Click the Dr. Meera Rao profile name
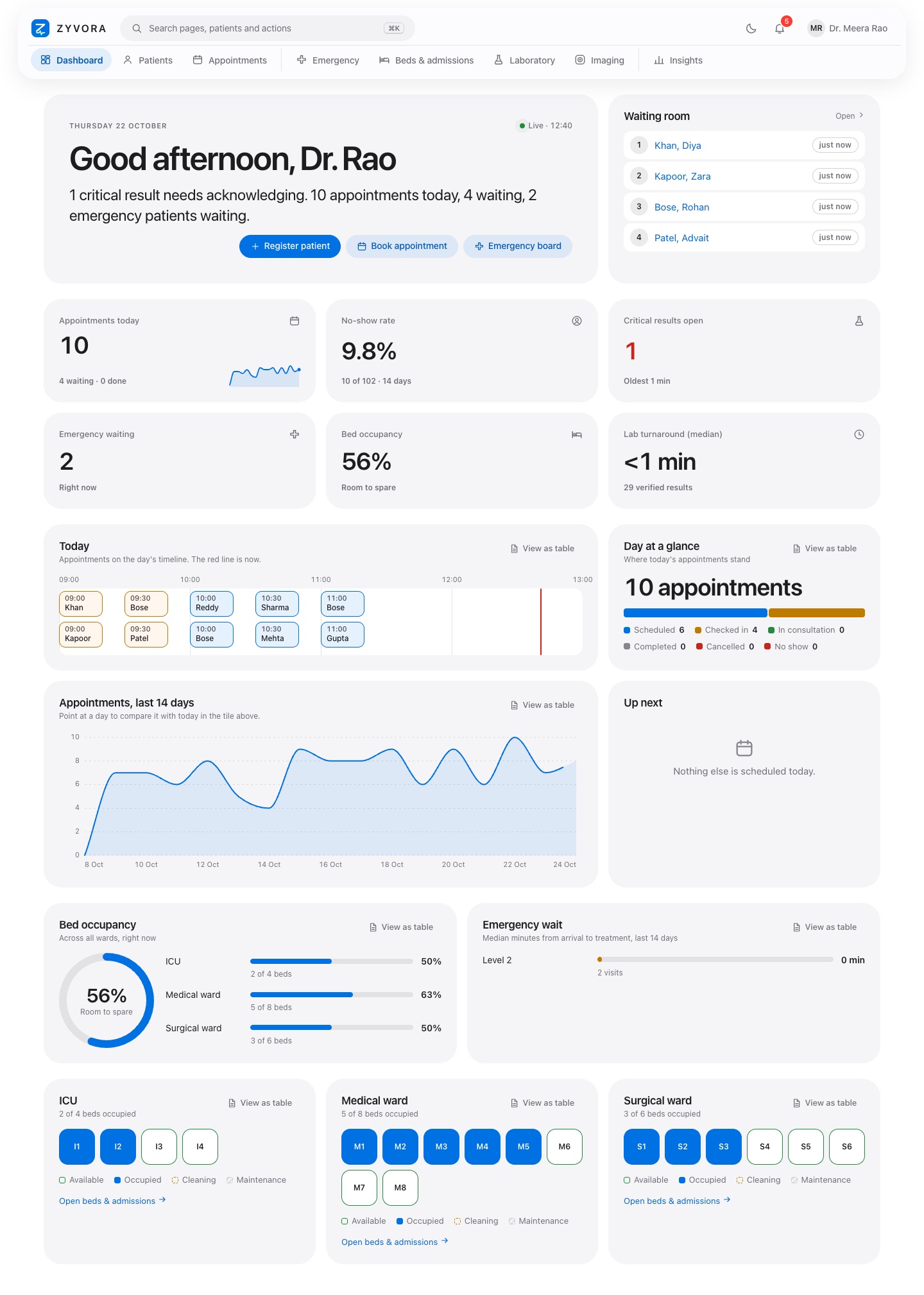The image size is (924, 1295). (859, 28)
